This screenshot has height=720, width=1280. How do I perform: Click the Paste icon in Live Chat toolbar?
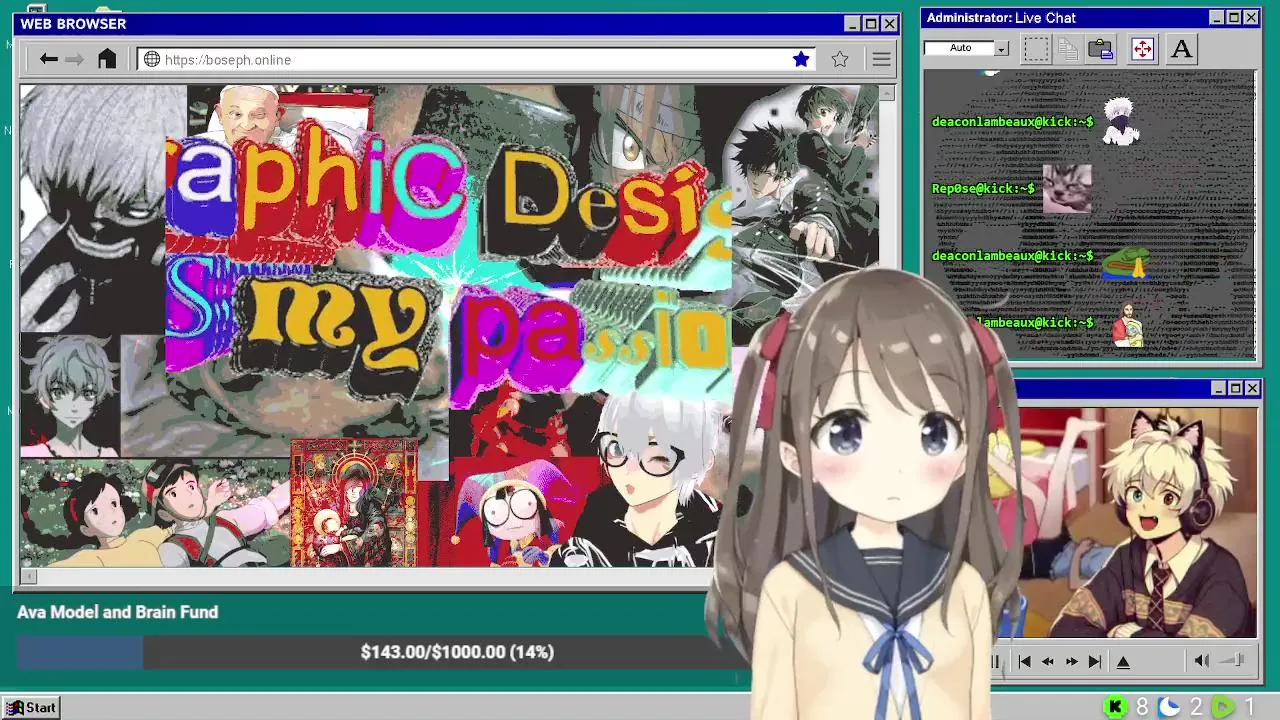click(x=1101, y=48)
